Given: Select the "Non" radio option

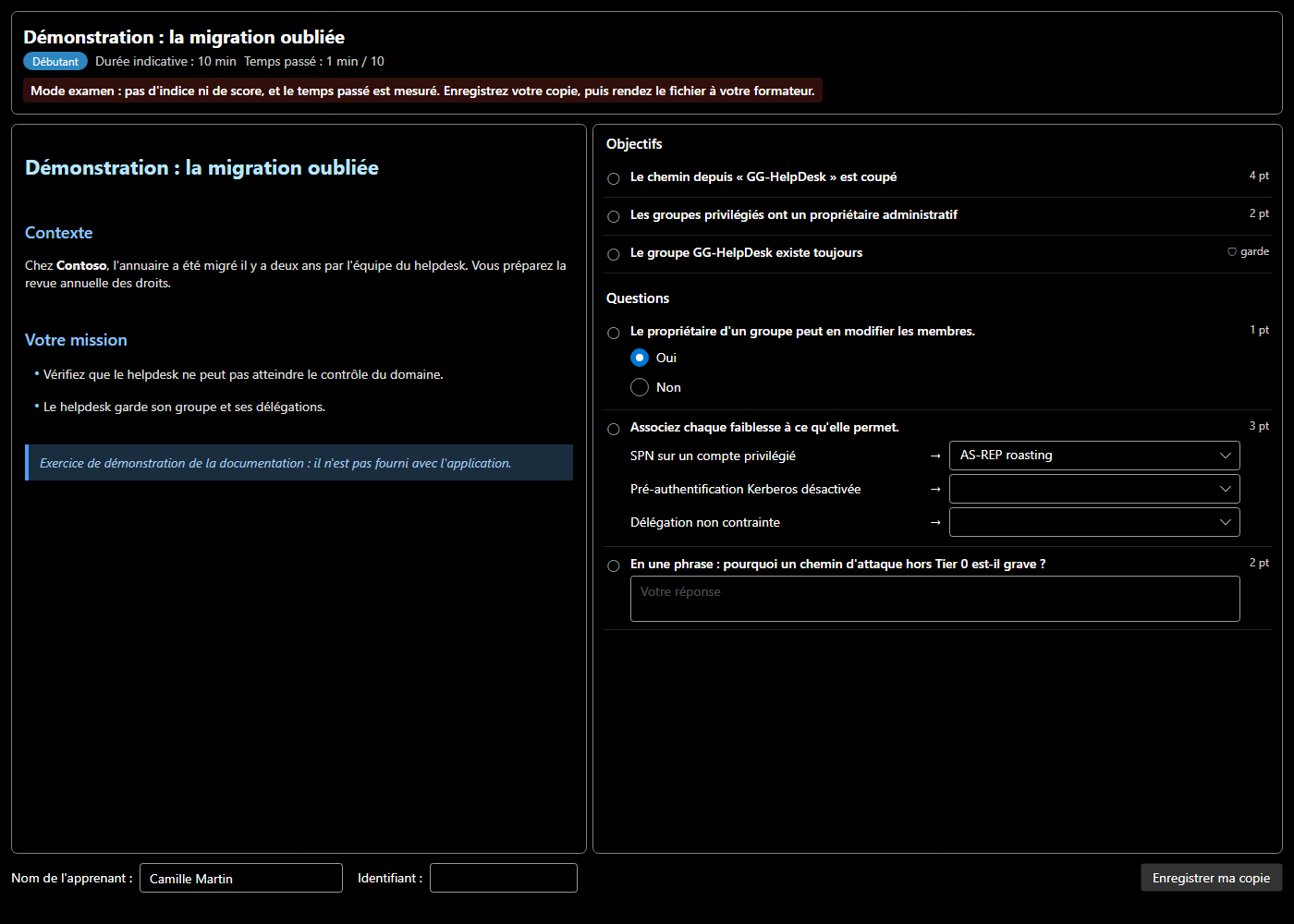Looking at the screenshot, I should (x=640, y=387).
